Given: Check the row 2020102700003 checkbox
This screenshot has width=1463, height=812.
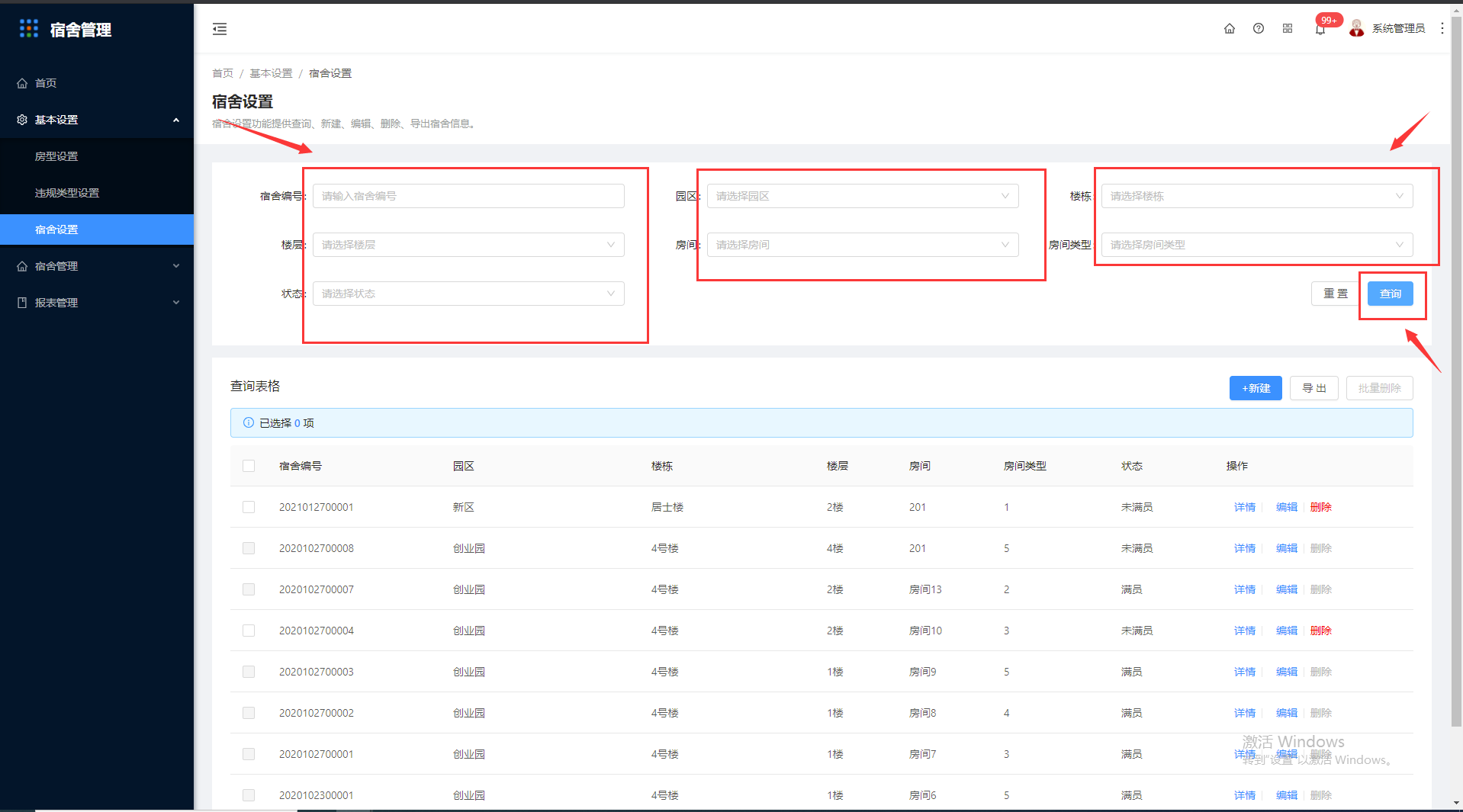Looking at the screenshot, I should [249, 672].
